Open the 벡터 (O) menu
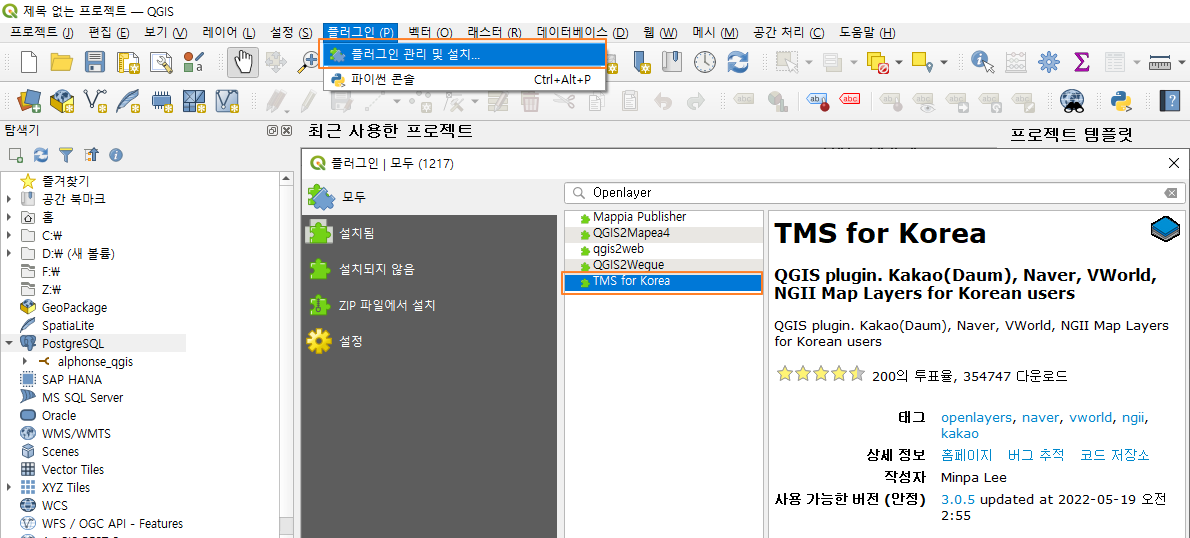Viewport: 1190px width, 538px height. coord(430,33)
